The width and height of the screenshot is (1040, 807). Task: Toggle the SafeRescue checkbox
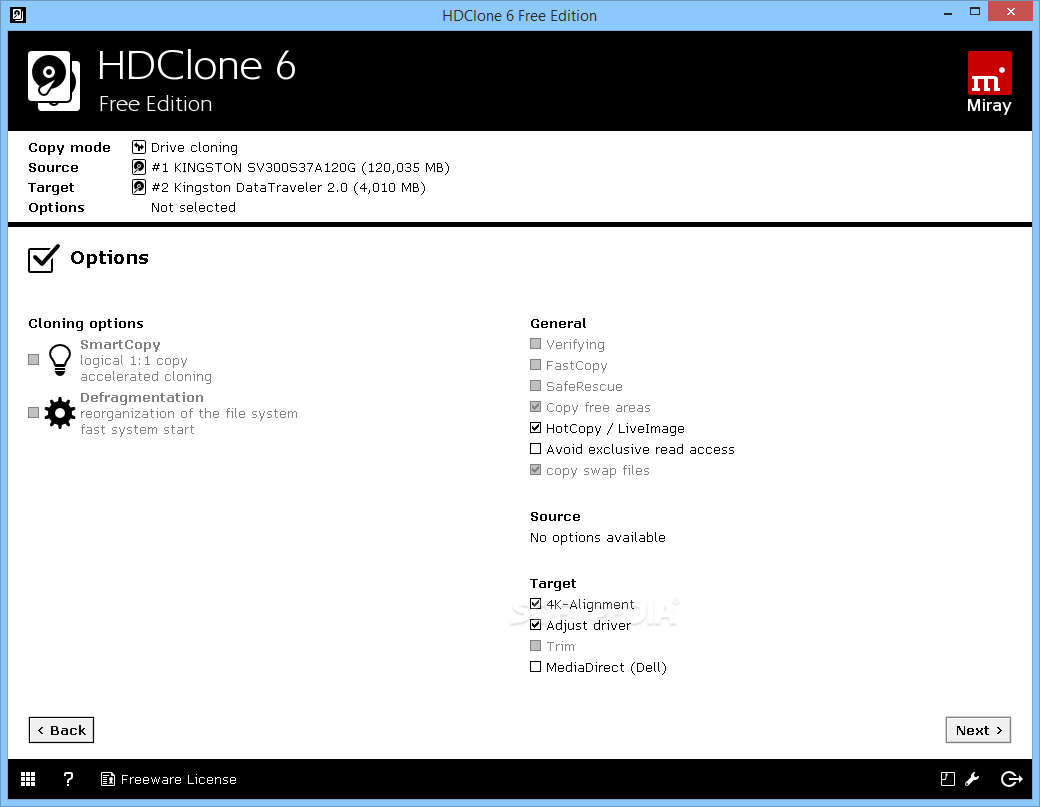coord(535,385)
